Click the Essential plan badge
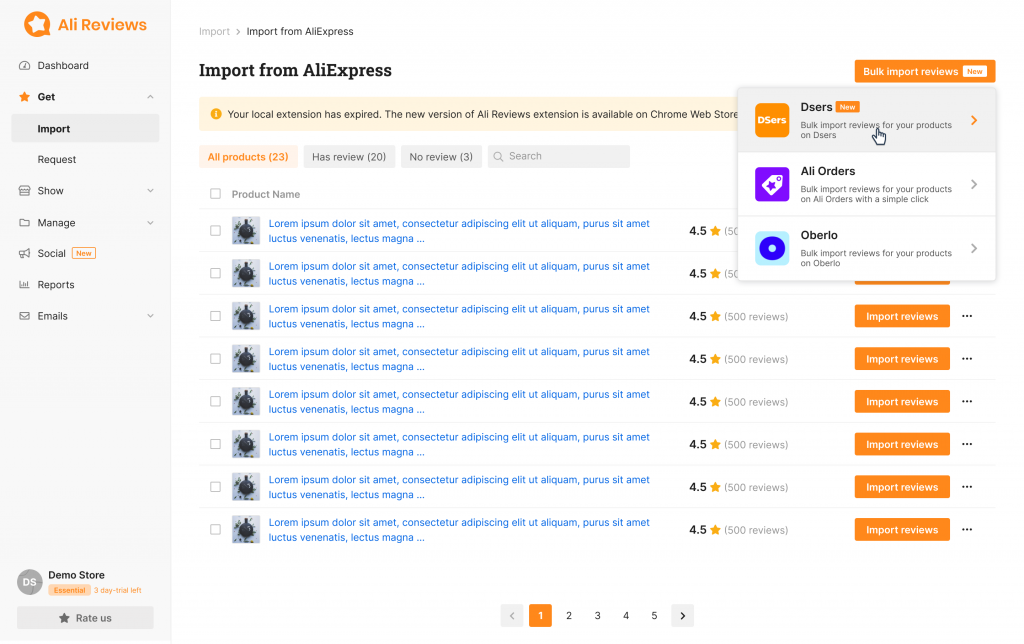The width and height of the screenshot is (1024, 644). [69, 590]
